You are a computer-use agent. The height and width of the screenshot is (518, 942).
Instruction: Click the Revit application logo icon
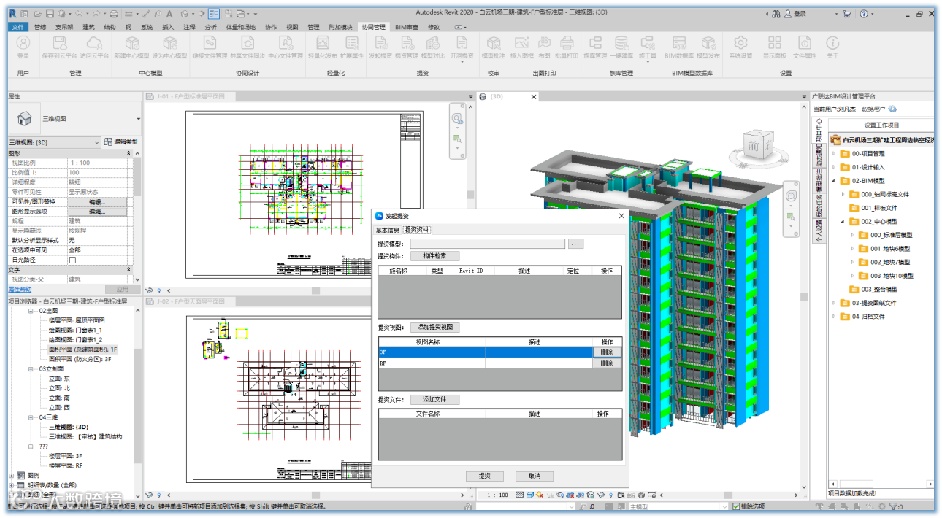click(10, 15)
